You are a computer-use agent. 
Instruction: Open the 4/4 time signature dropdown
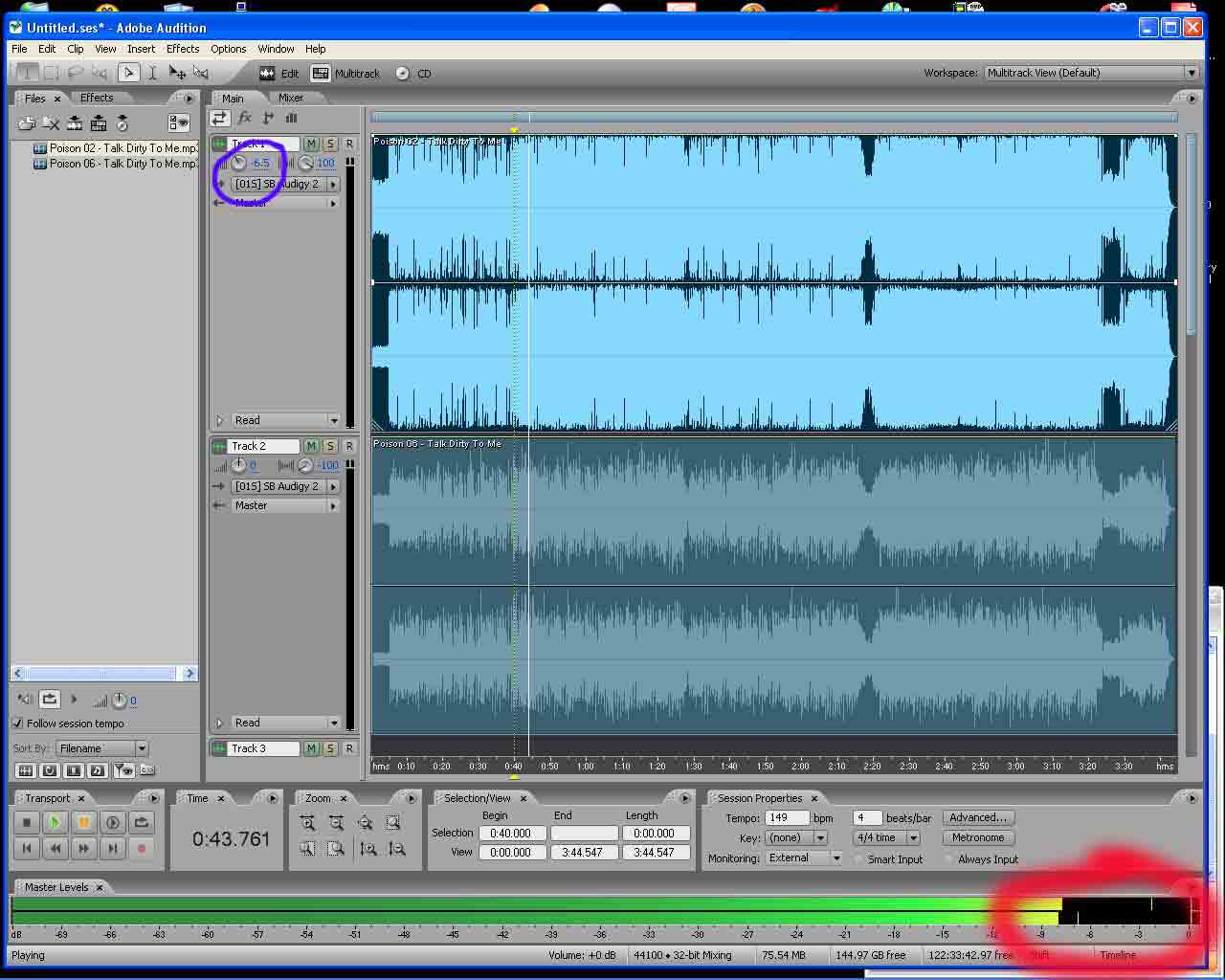tap(886, 837)
